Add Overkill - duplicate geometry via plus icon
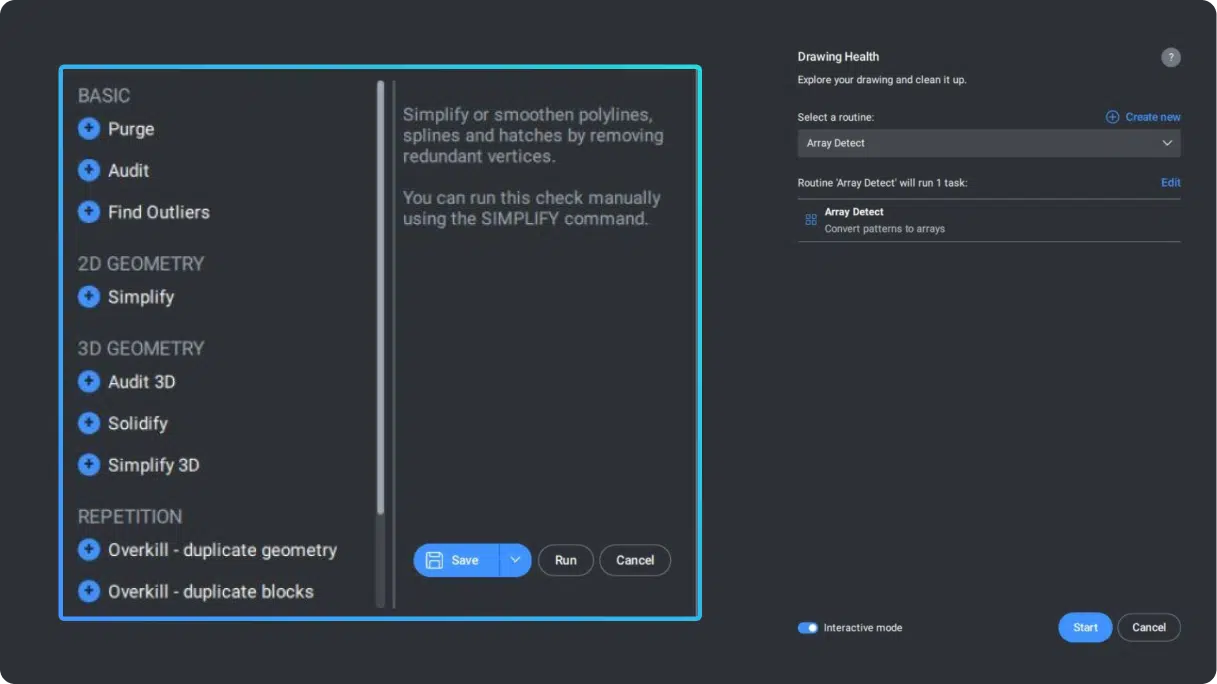Image resolution: width=1217 pixels, height=684 pixels. tap(89, 550)
